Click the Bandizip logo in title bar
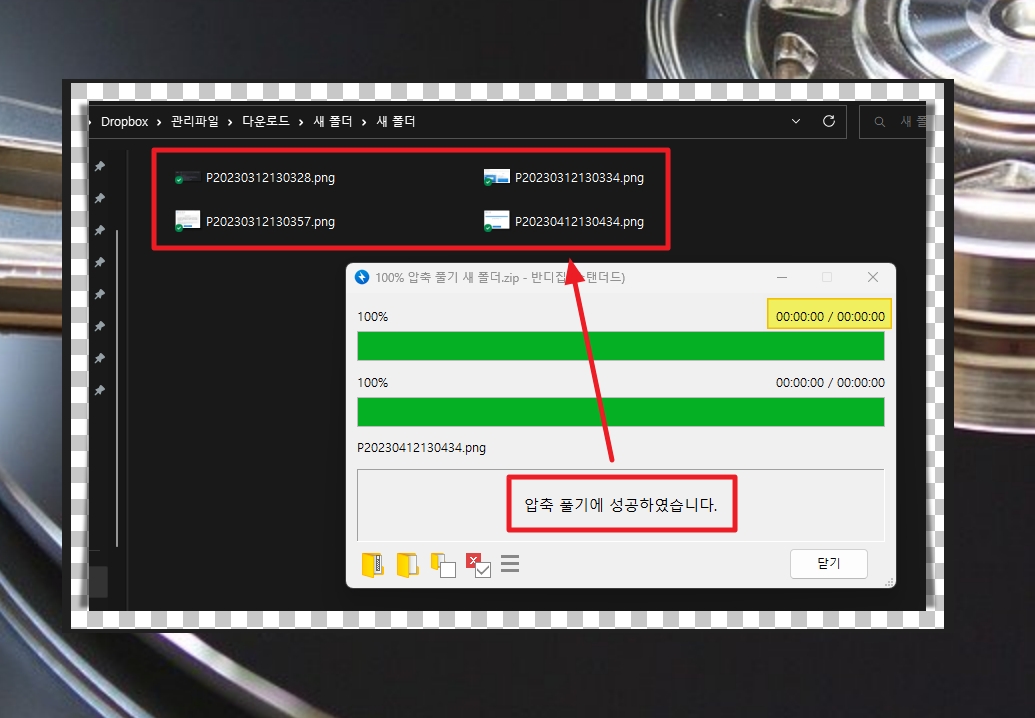The height and width of the screenshot is (718, 1035). click(362, 277)
